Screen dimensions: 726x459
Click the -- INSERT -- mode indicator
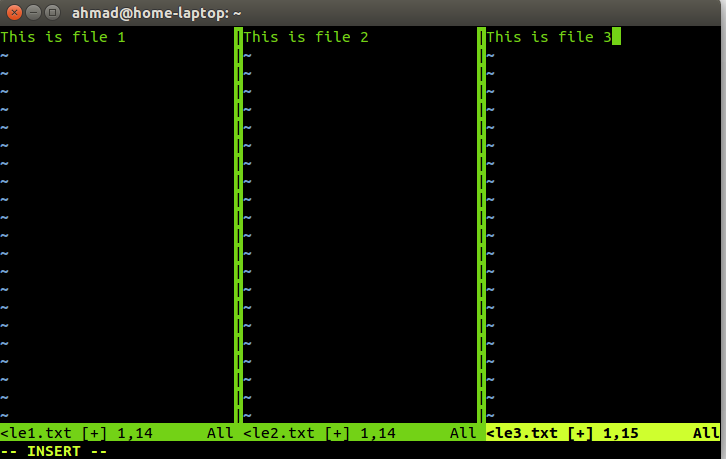tap(54, 451)
